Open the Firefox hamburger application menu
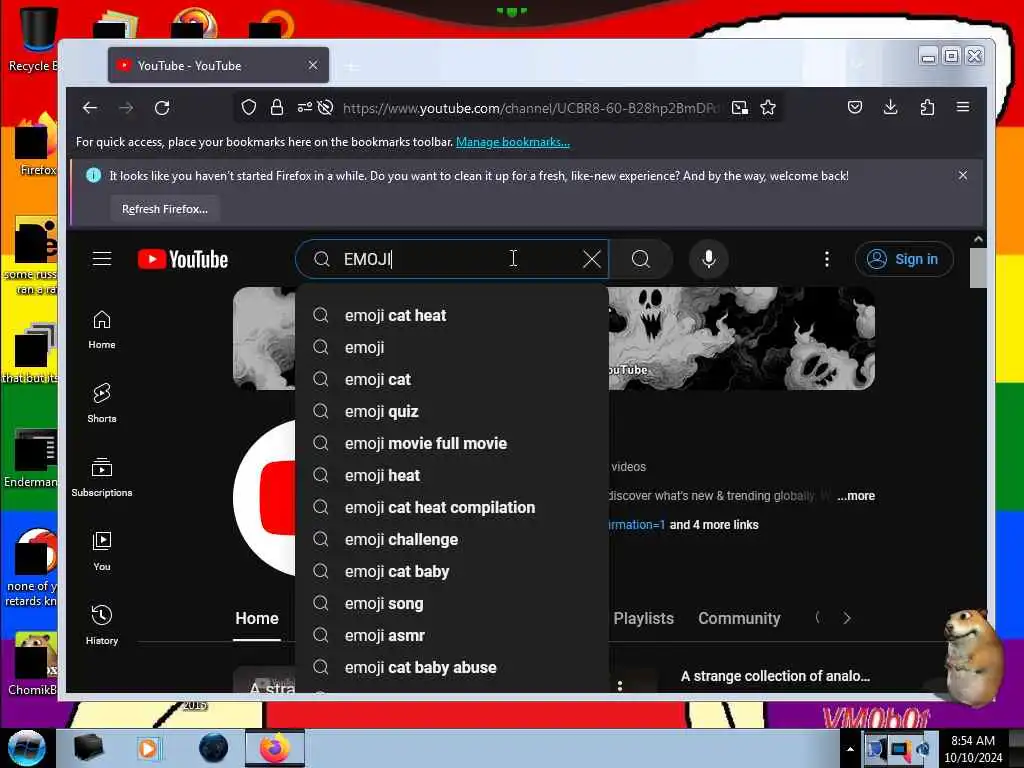This screenshot has height=768, width=1024. pyautogui.click(x=963, y=106)
